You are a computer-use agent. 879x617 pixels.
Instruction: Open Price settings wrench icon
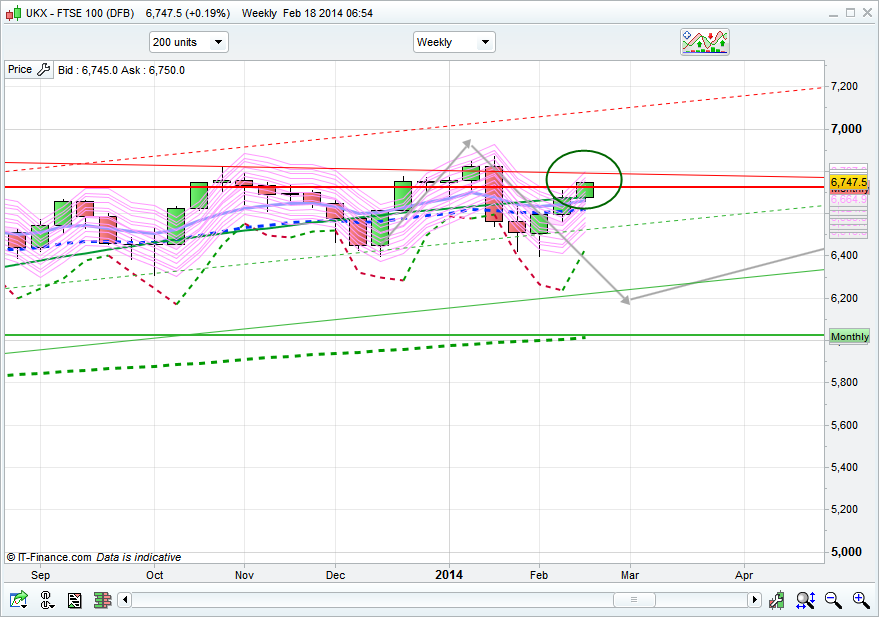(42, 70)
